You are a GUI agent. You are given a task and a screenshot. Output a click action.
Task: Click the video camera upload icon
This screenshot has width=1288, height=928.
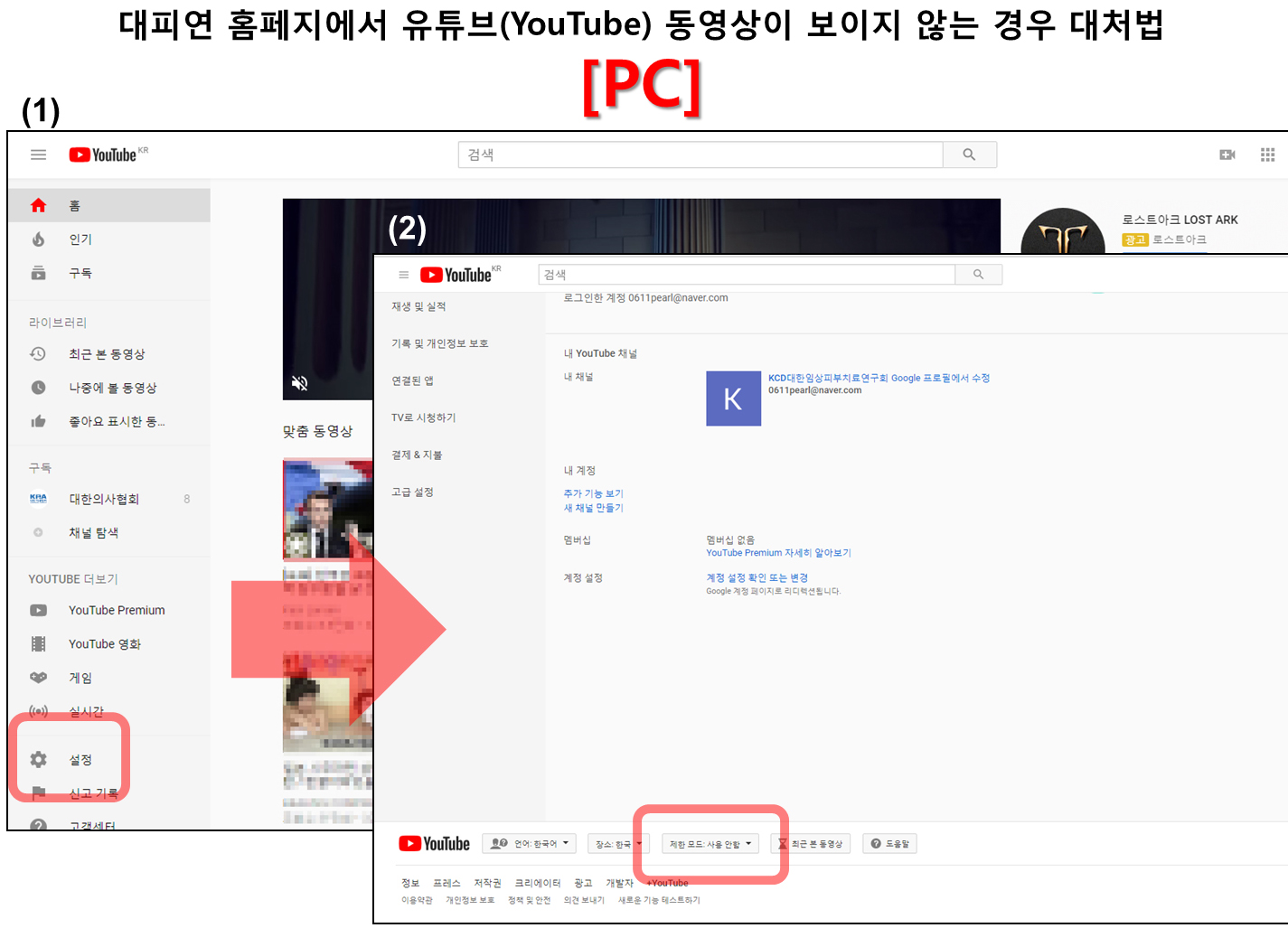tap(1227, 155)
